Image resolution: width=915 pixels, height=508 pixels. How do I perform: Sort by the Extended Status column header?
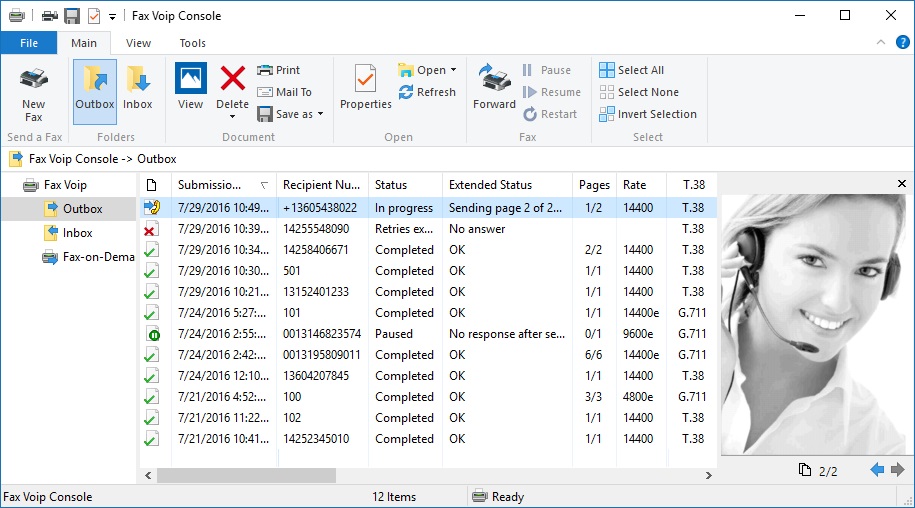[x=507, y=185]
